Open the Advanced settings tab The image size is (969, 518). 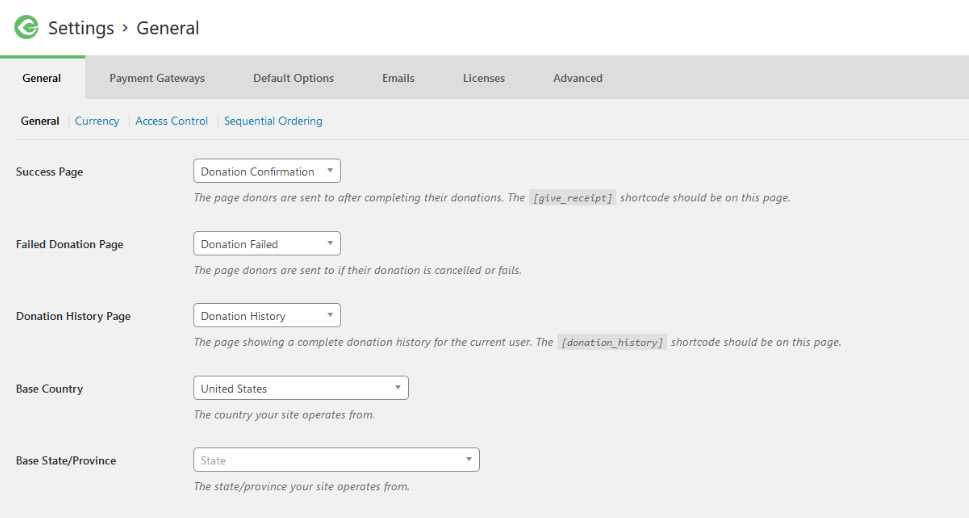pos(577,78)
